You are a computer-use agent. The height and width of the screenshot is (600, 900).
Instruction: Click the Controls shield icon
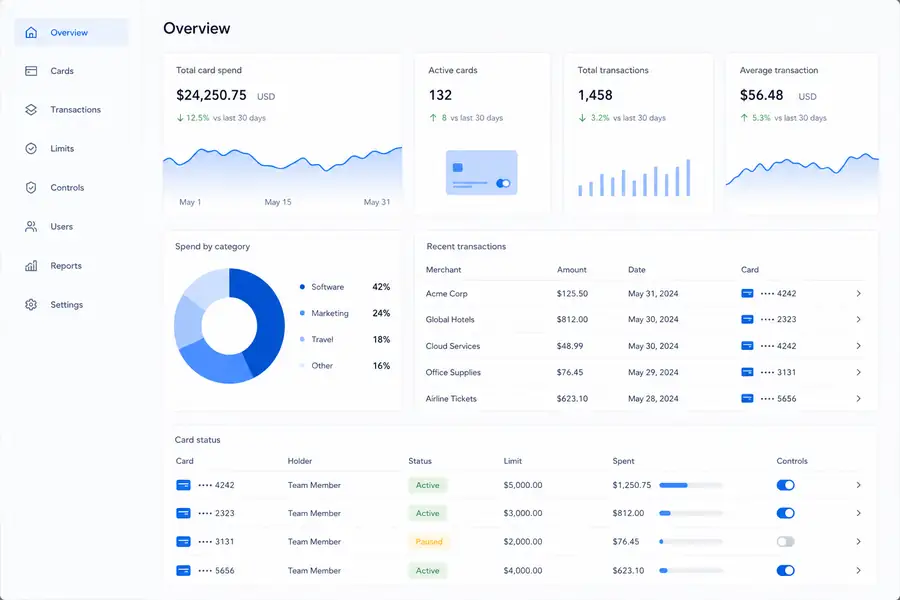pos(31,187)
